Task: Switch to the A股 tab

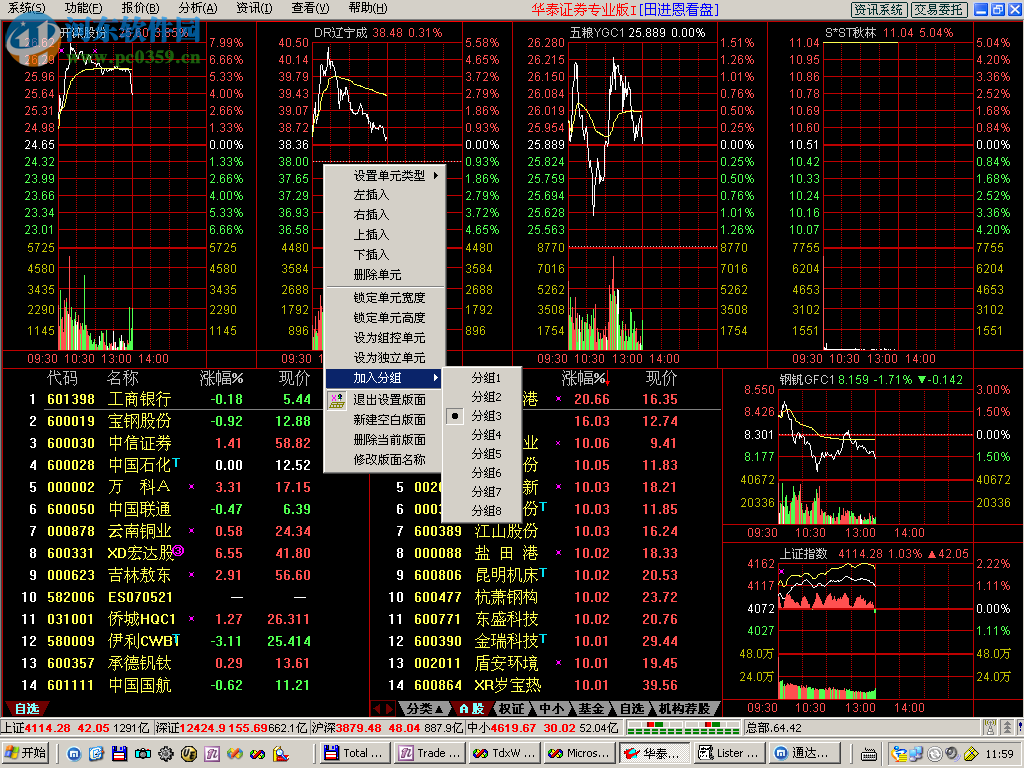Action: tap(472, 709)
